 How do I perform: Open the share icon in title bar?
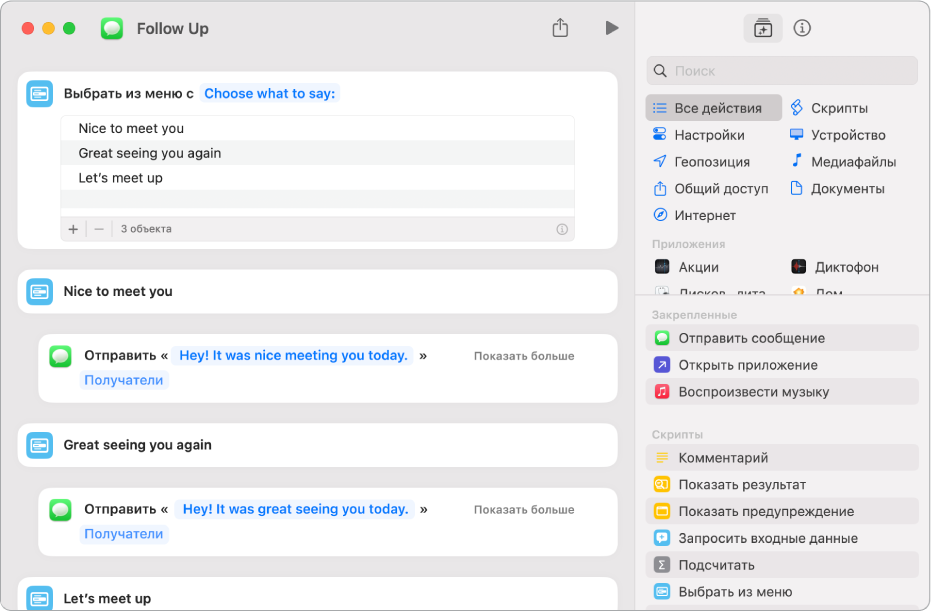pos(560,27)
